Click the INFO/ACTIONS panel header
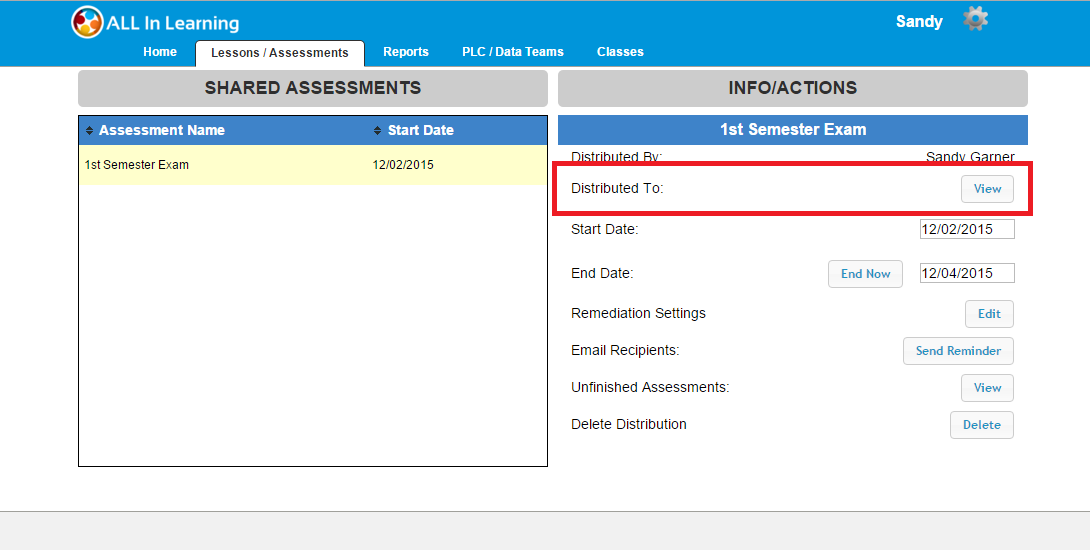1090x550 pixels. (792, 88)
